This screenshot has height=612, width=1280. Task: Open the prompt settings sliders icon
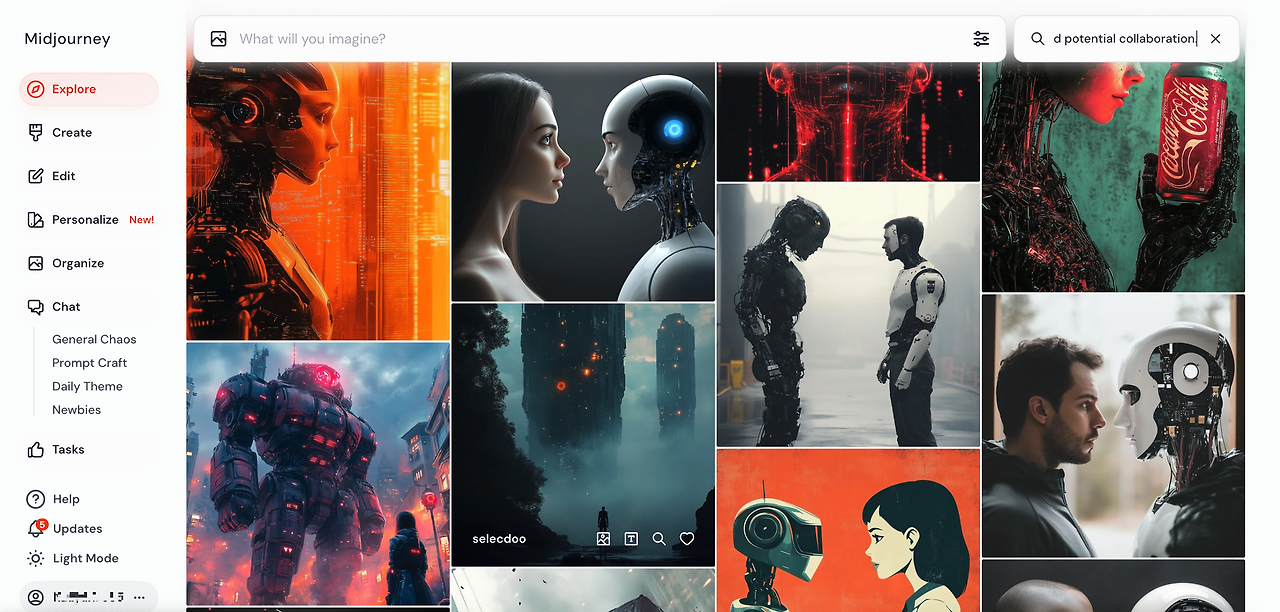click(981, 39)
